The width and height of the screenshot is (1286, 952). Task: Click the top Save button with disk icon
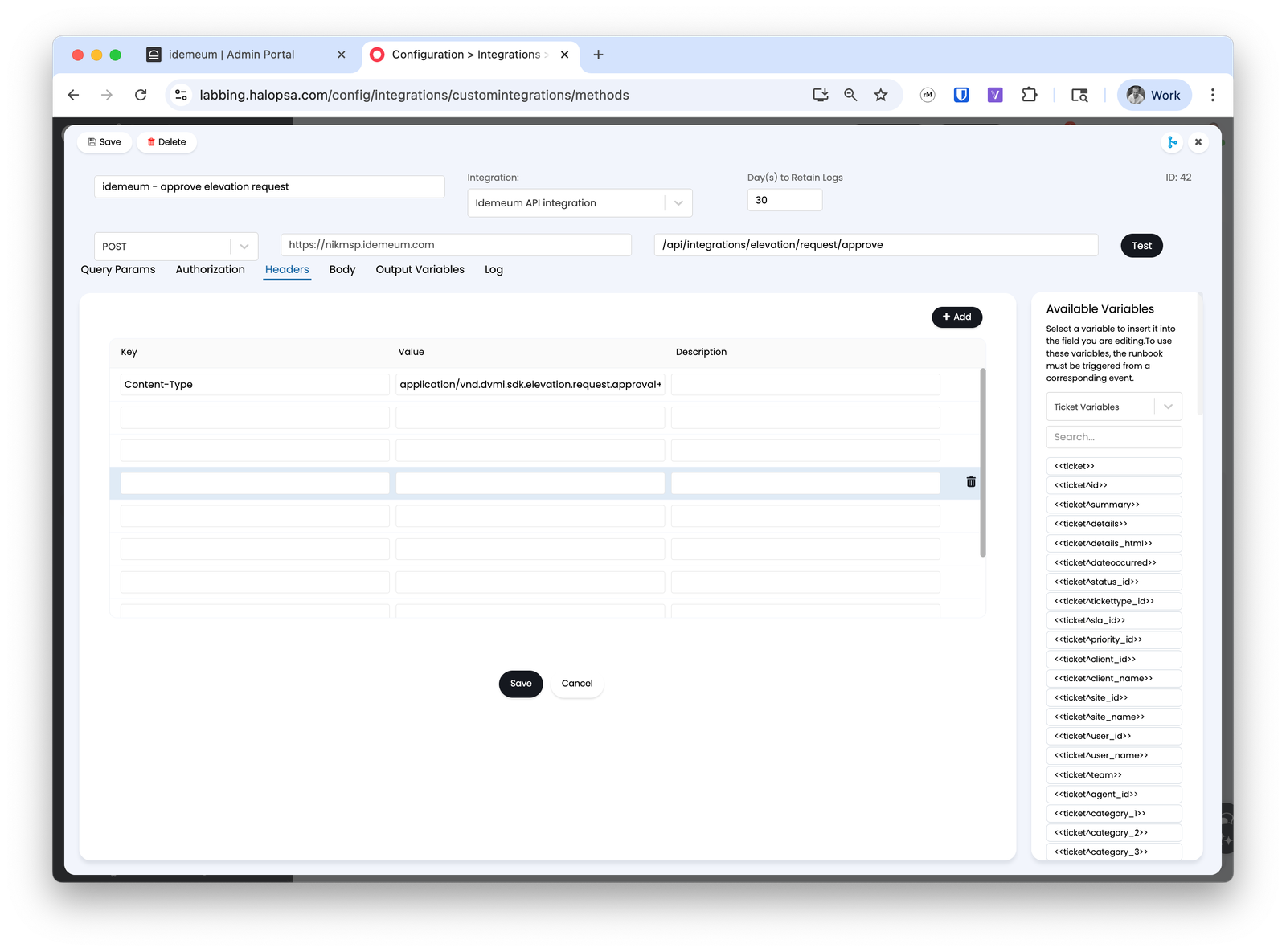pyautogui.click(x=104, y=142)
